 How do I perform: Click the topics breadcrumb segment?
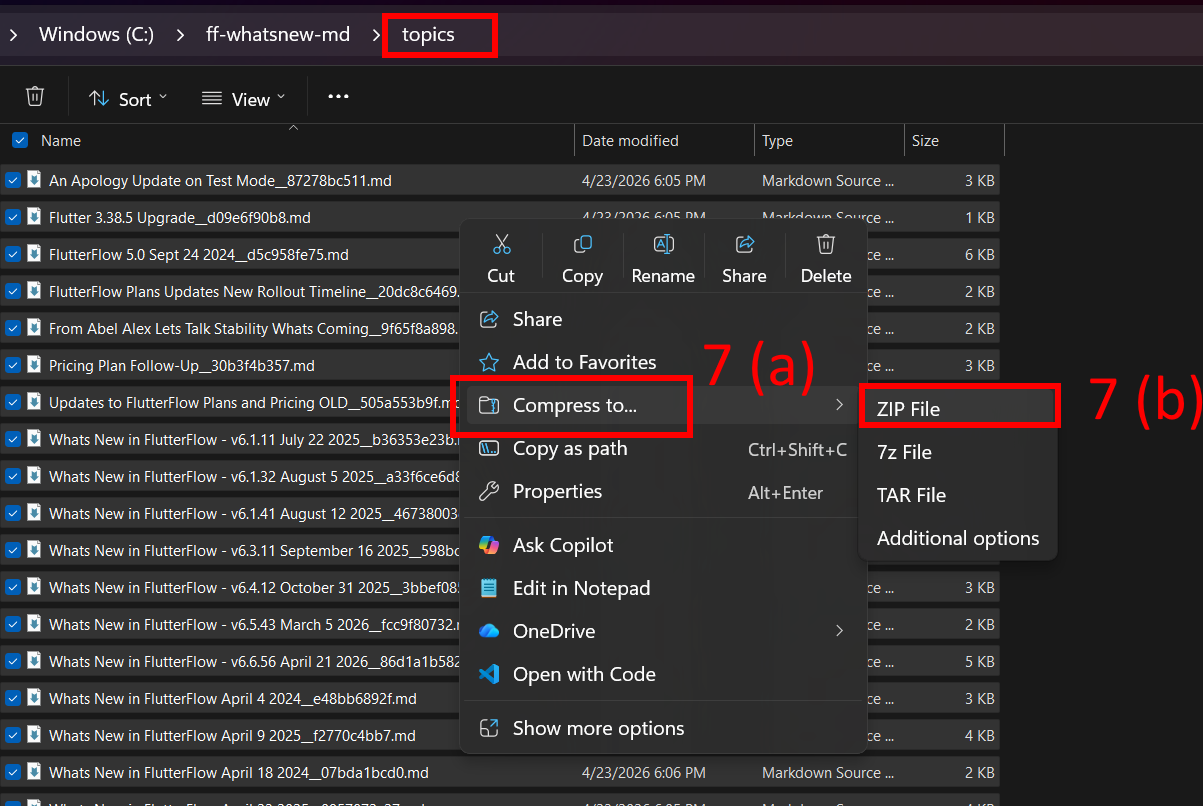[428, 35]
